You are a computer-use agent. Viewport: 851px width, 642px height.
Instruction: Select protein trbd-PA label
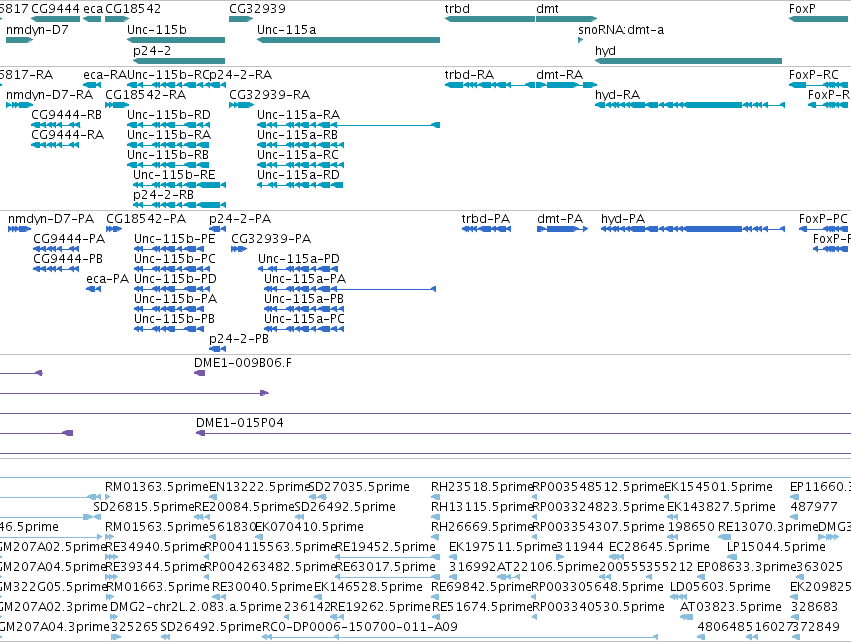point(486,219)
